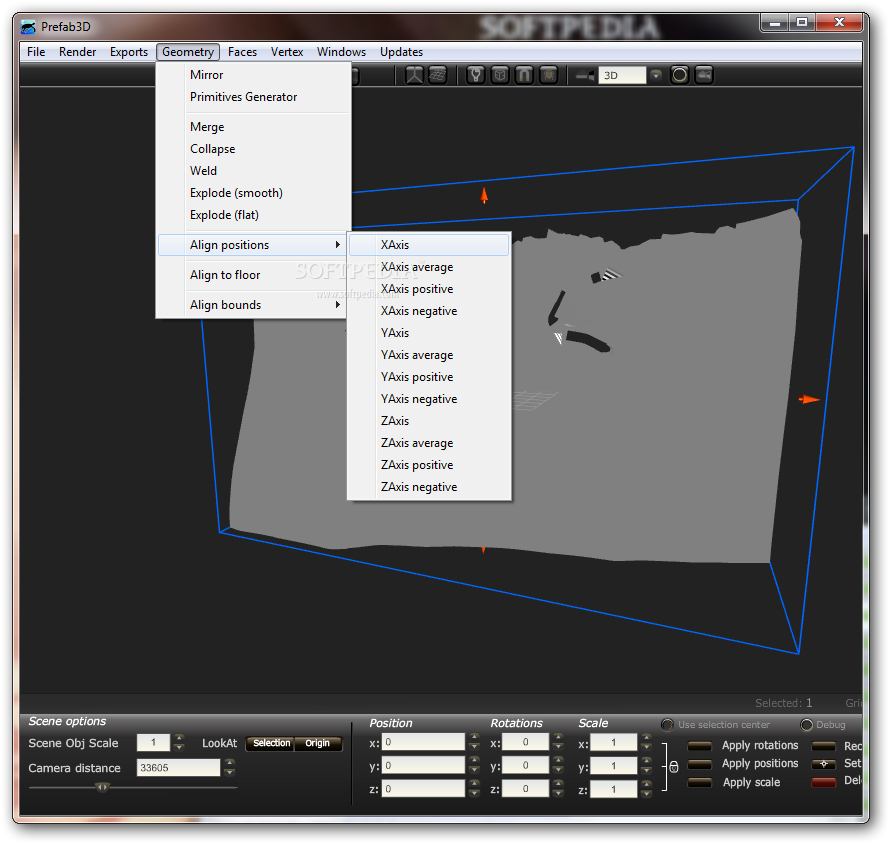Increase Scale x with up stepper
Screen dimensions: 890x844
click(x=646, y=737)
